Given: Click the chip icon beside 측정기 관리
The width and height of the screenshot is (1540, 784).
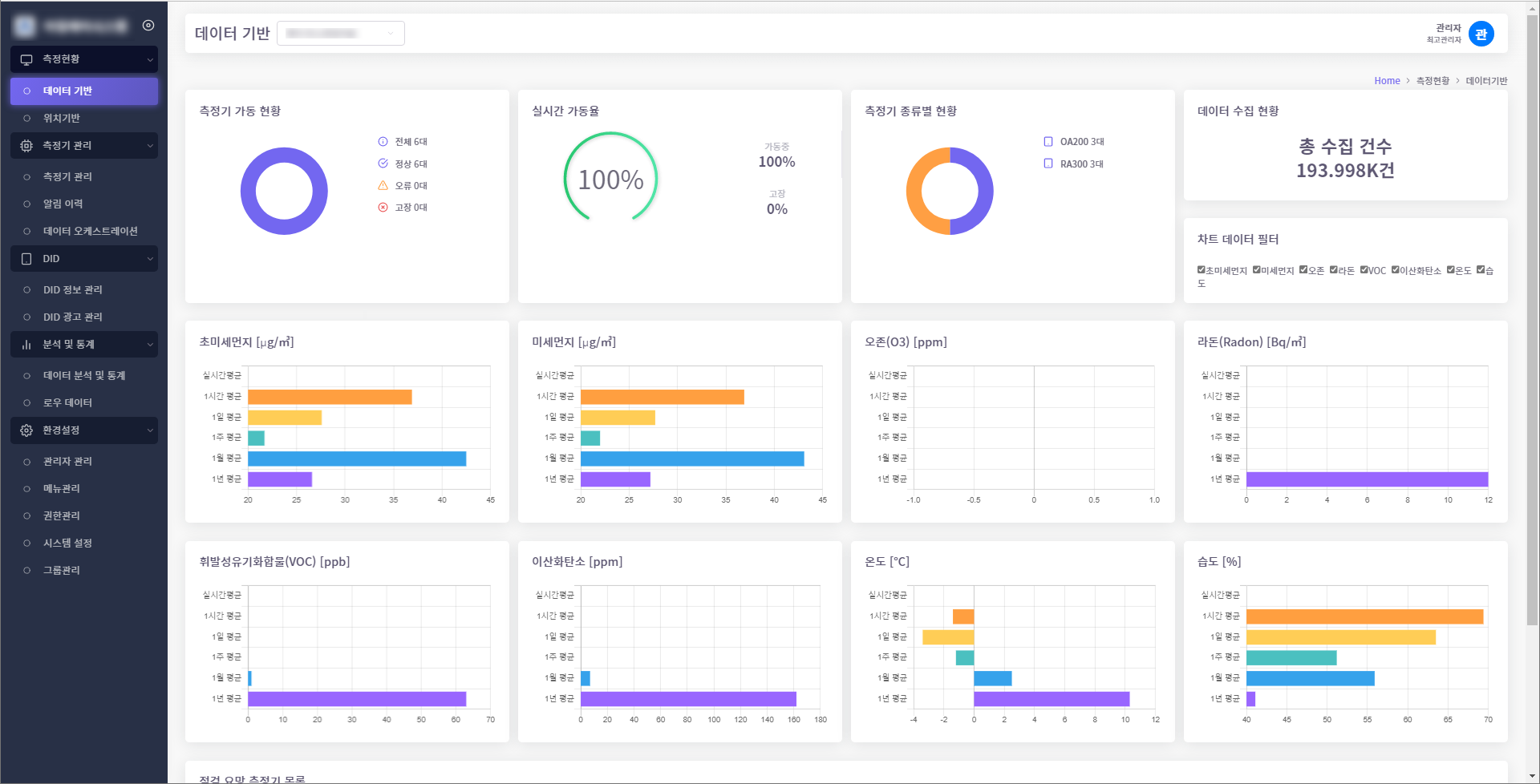Looking at the screenshot, I should tap(26, 146).
